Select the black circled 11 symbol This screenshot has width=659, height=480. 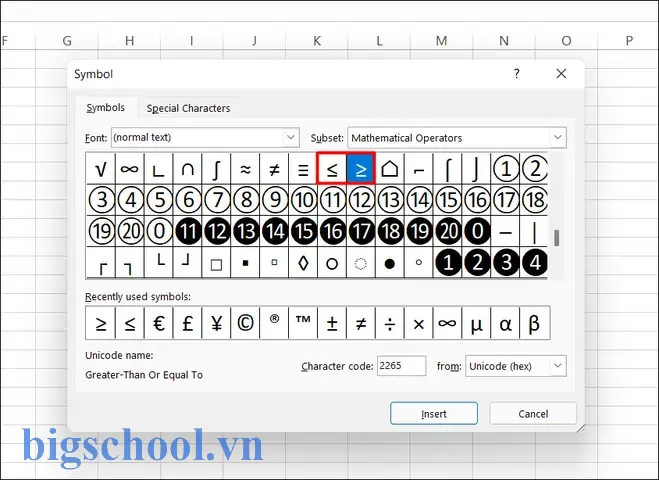187,232
